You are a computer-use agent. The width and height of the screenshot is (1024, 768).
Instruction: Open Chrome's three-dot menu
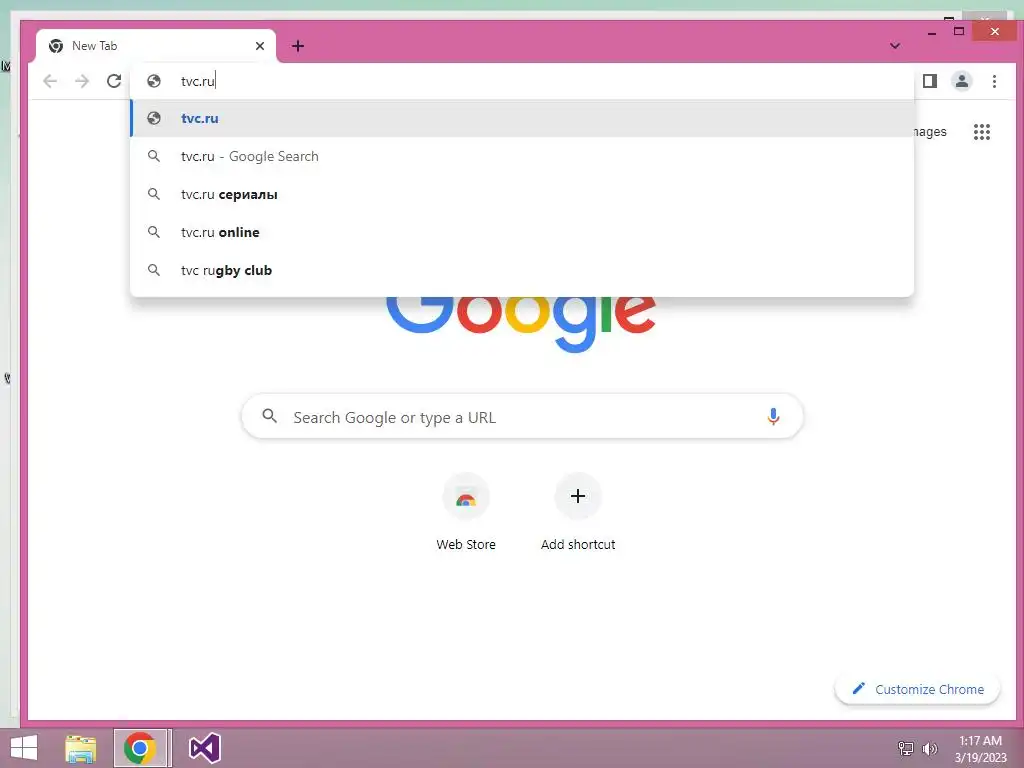click(x=994, y=81)
